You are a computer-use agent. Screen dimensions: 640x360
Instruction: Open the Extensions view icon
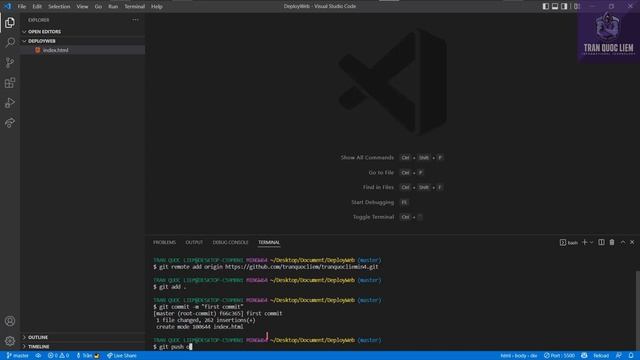tap(10, 83)
